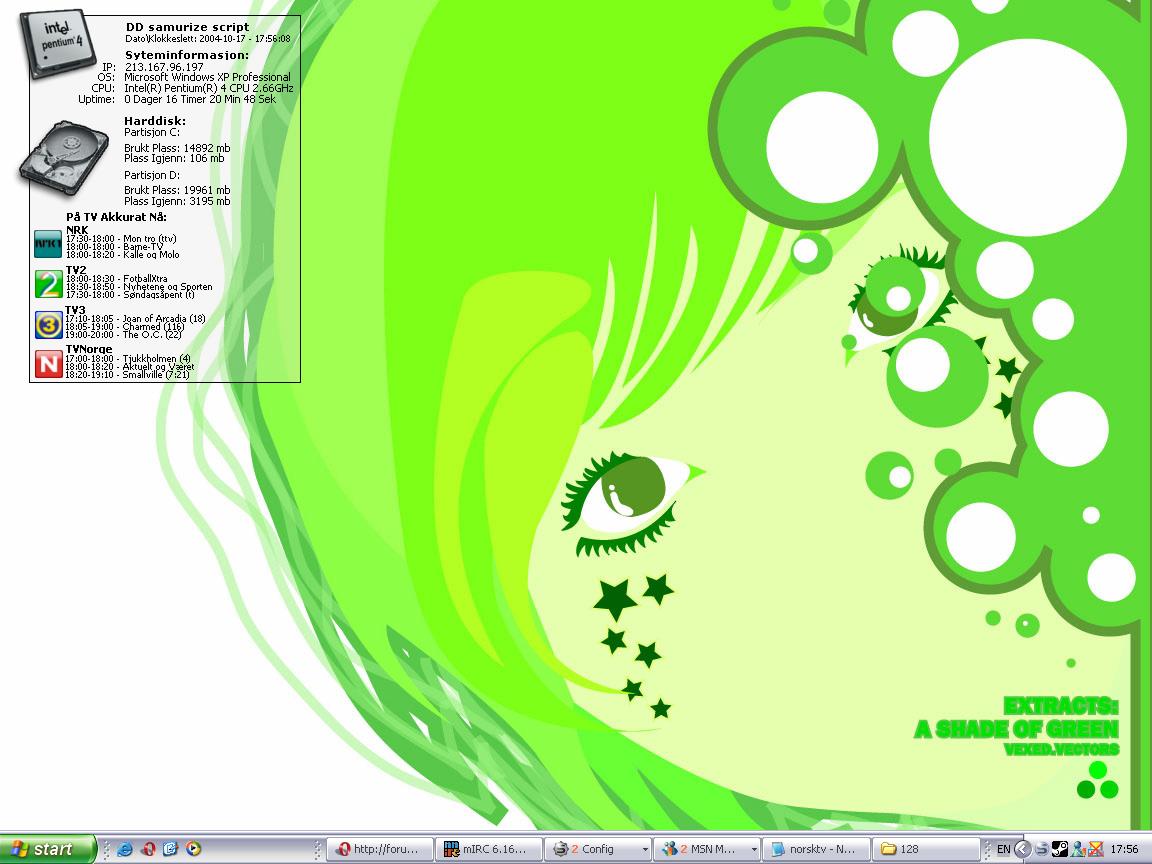Screen dimensions: 1152x864
Task: Click the 'The O.C. (22)' programme line
Action: click(123, 335)
